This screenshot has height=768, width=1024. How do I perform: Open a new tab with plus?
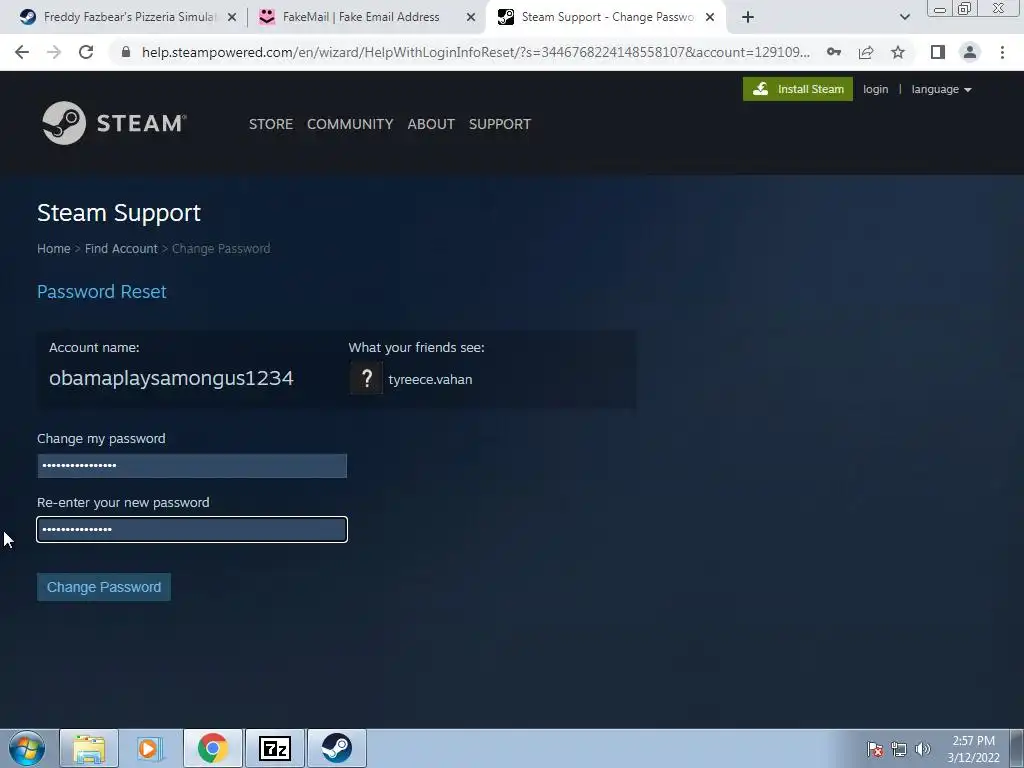tap(748, 17)
